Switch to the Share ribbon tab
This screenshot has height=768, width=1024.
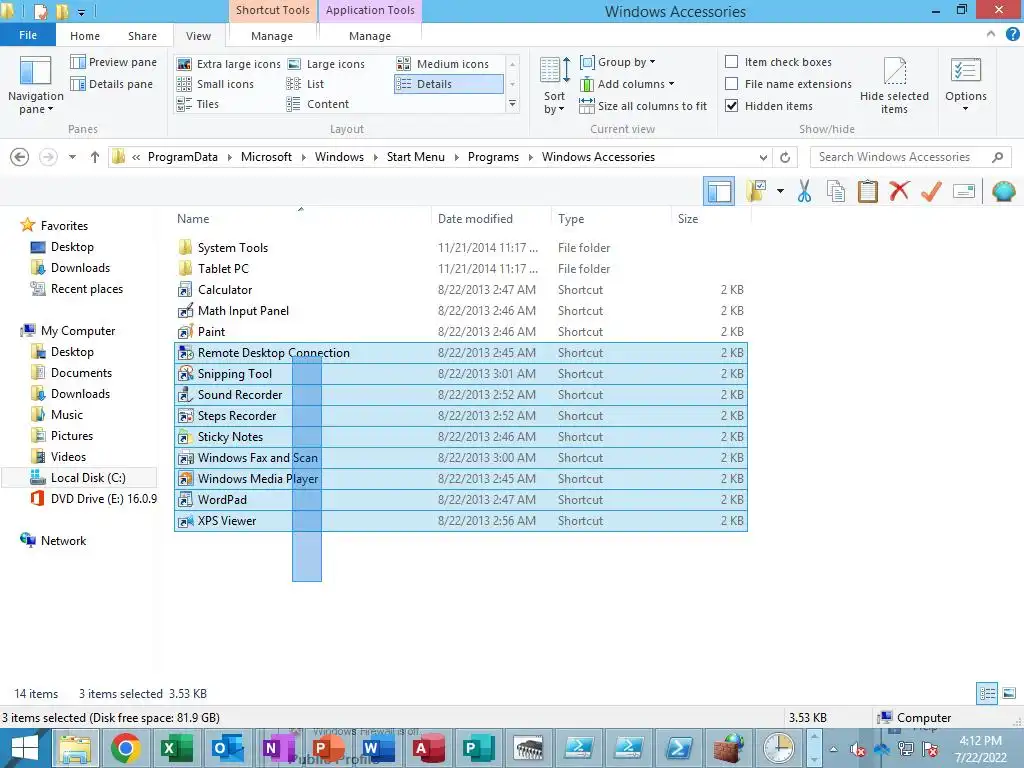point(142,36)
